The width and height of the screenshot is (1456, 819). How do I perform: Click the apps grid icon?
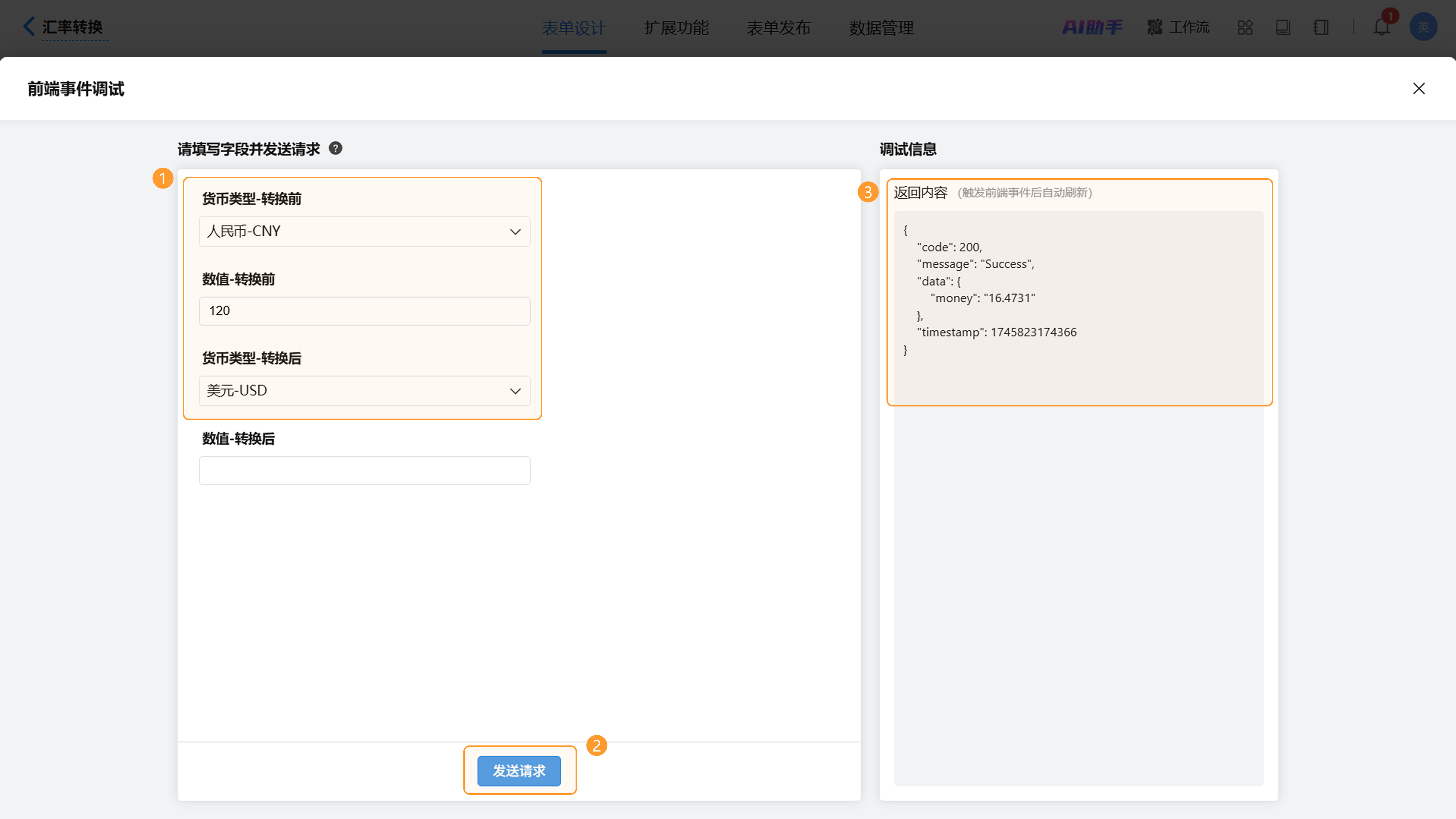click(1244, 27)
